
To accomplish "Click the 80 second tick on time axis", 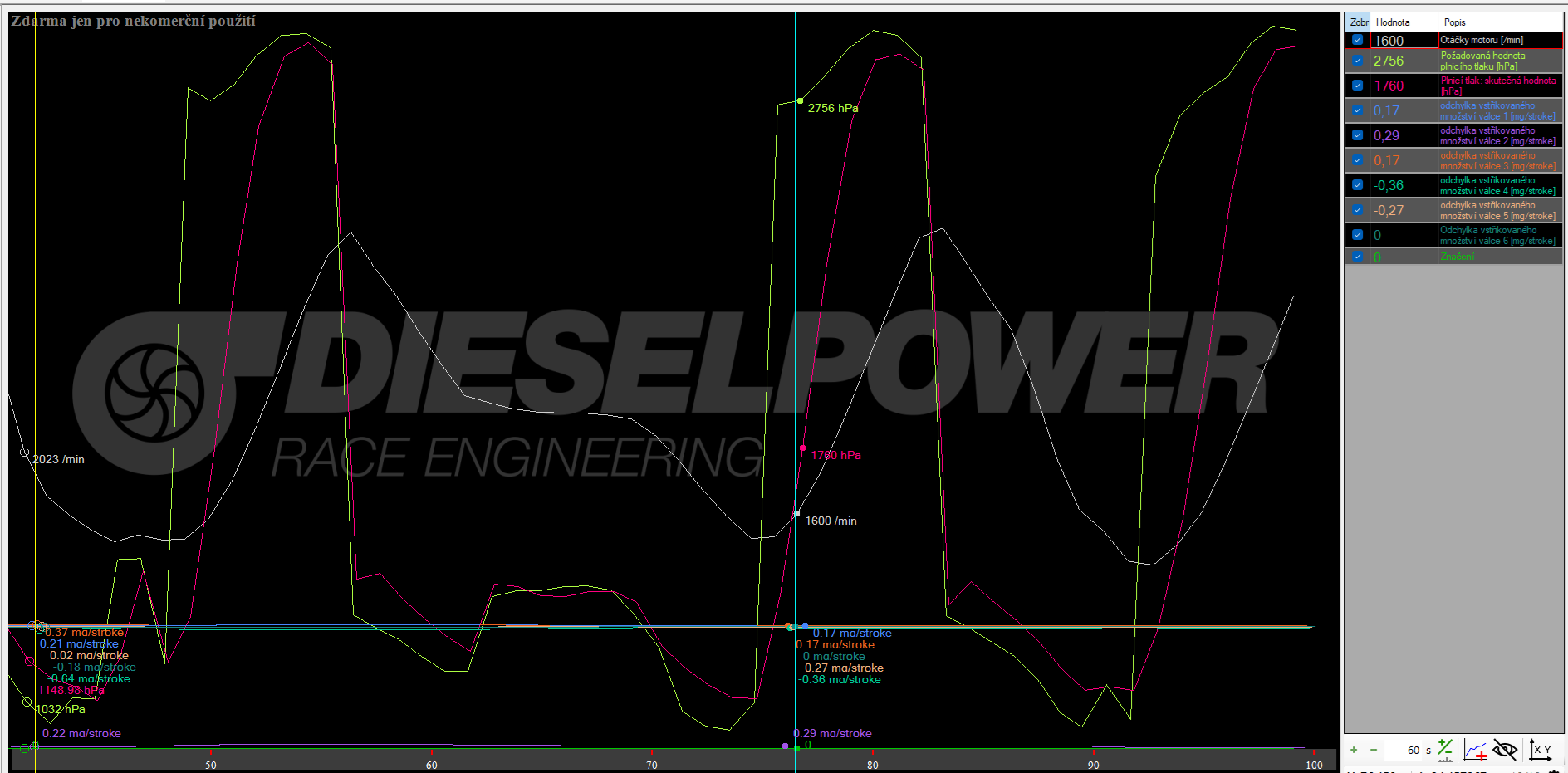I will tap(873, 765).
